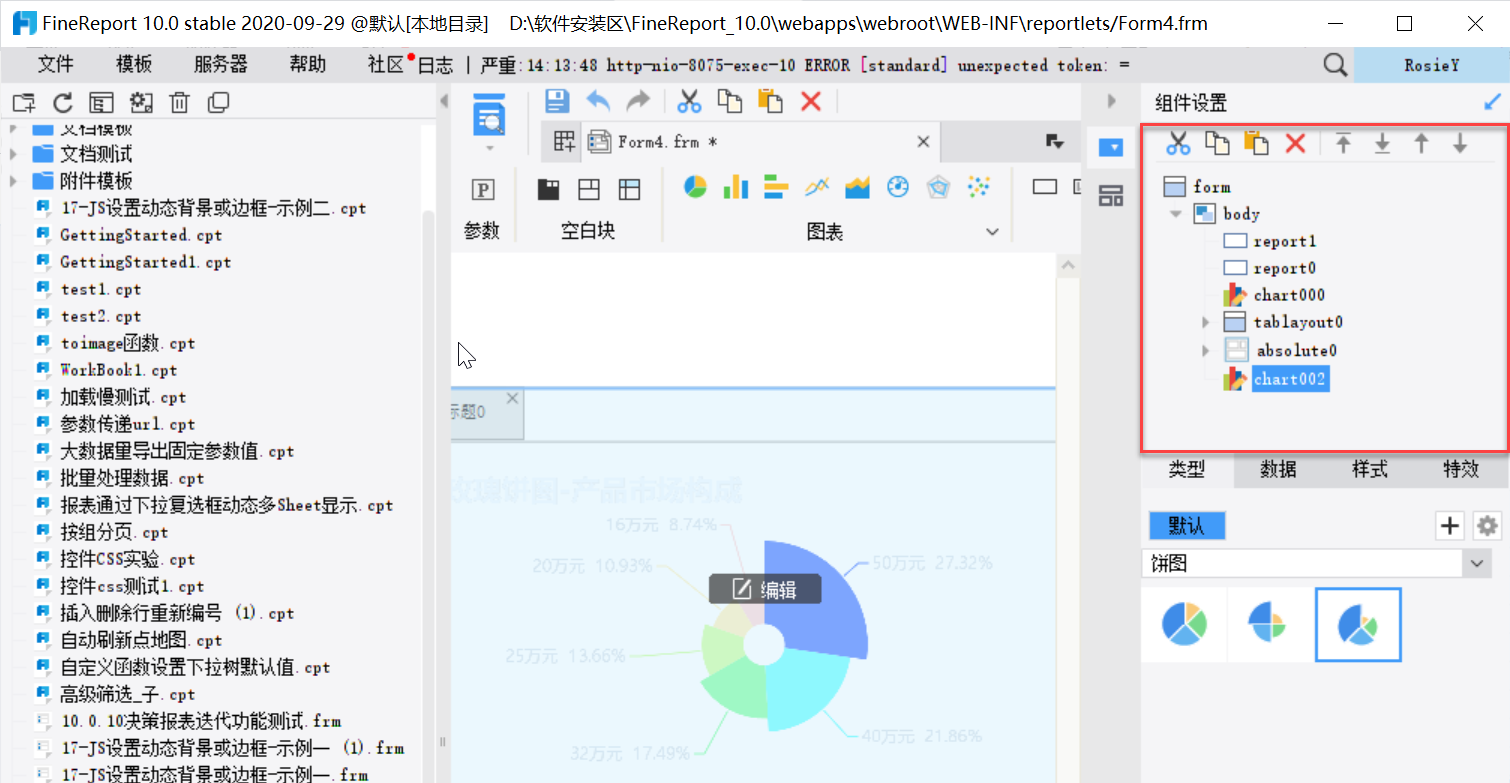Select the 默认 chart condition button
The width and height of the screenshot is (1510, 783).
[1187, 526]
